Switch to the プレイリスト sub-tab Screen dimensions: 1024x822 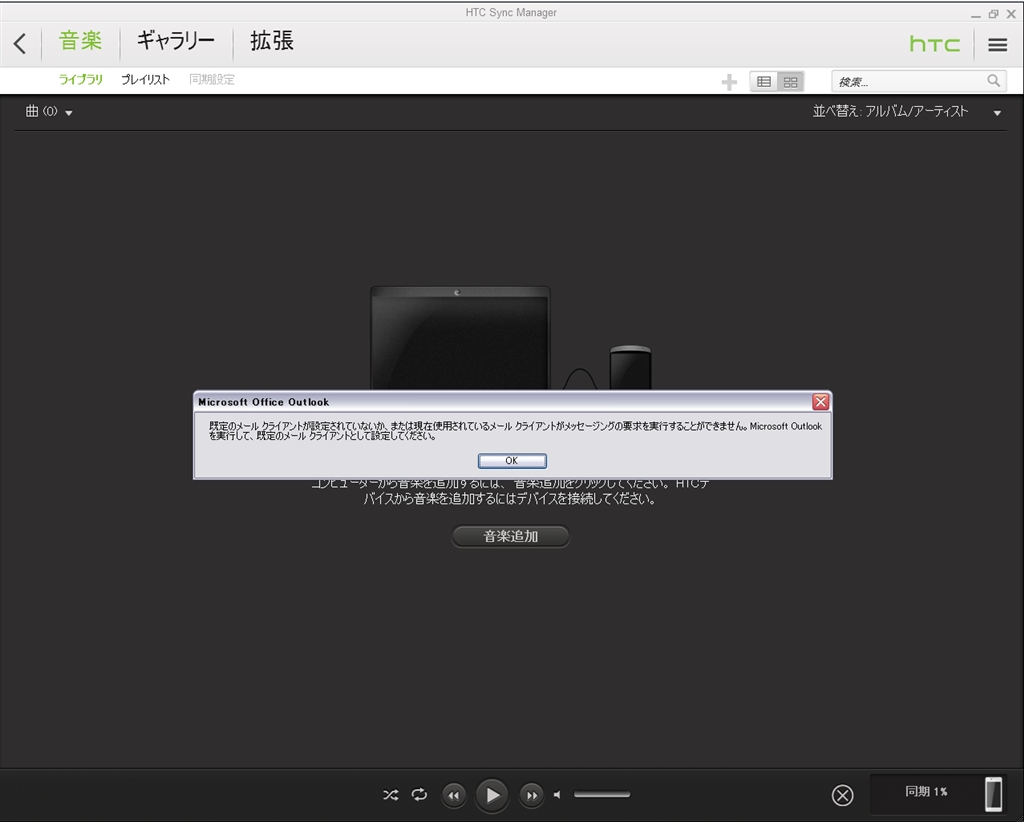(145, 80)
